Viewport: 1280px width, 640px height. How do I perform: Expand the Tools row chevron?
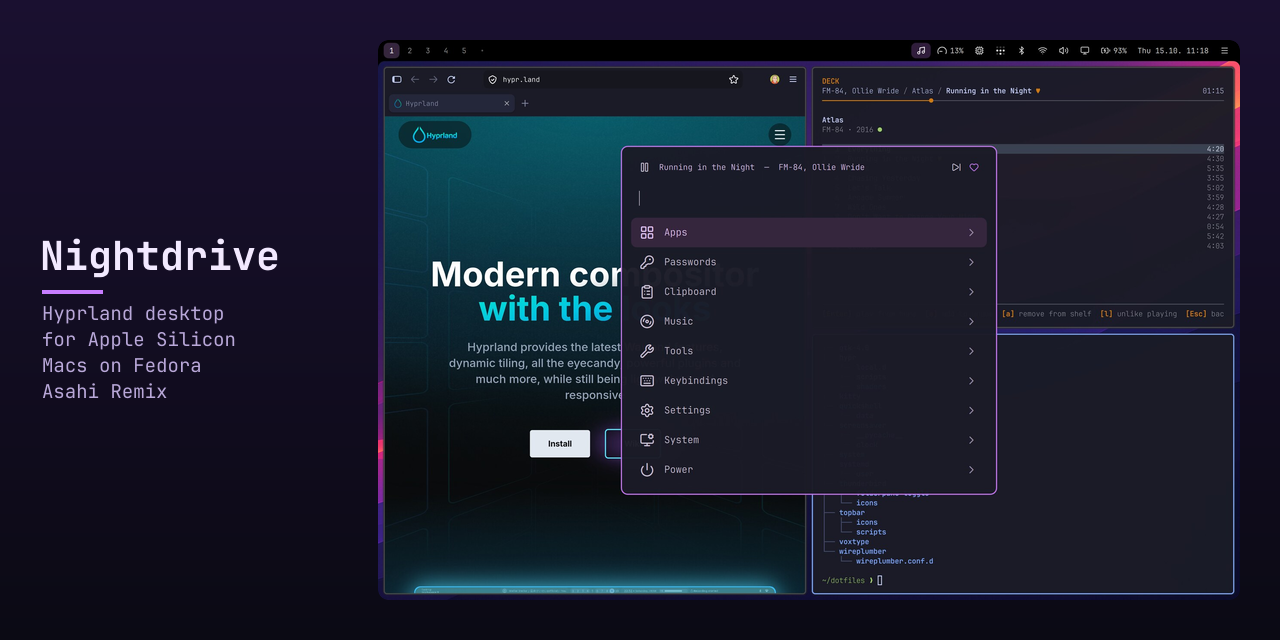coord(971,351)
